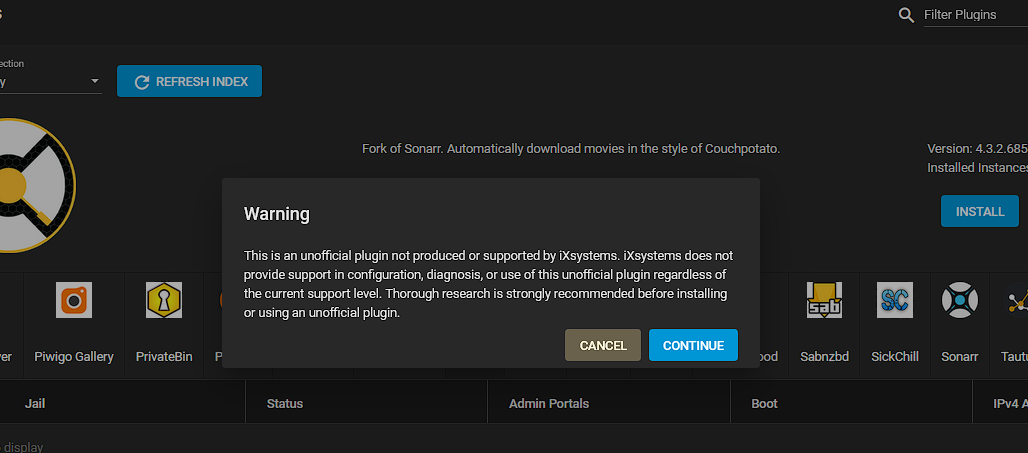The width and height of the screenshot is (1028, 453).
Task: Select the Sonarr plugin icon
Action: 960,300
